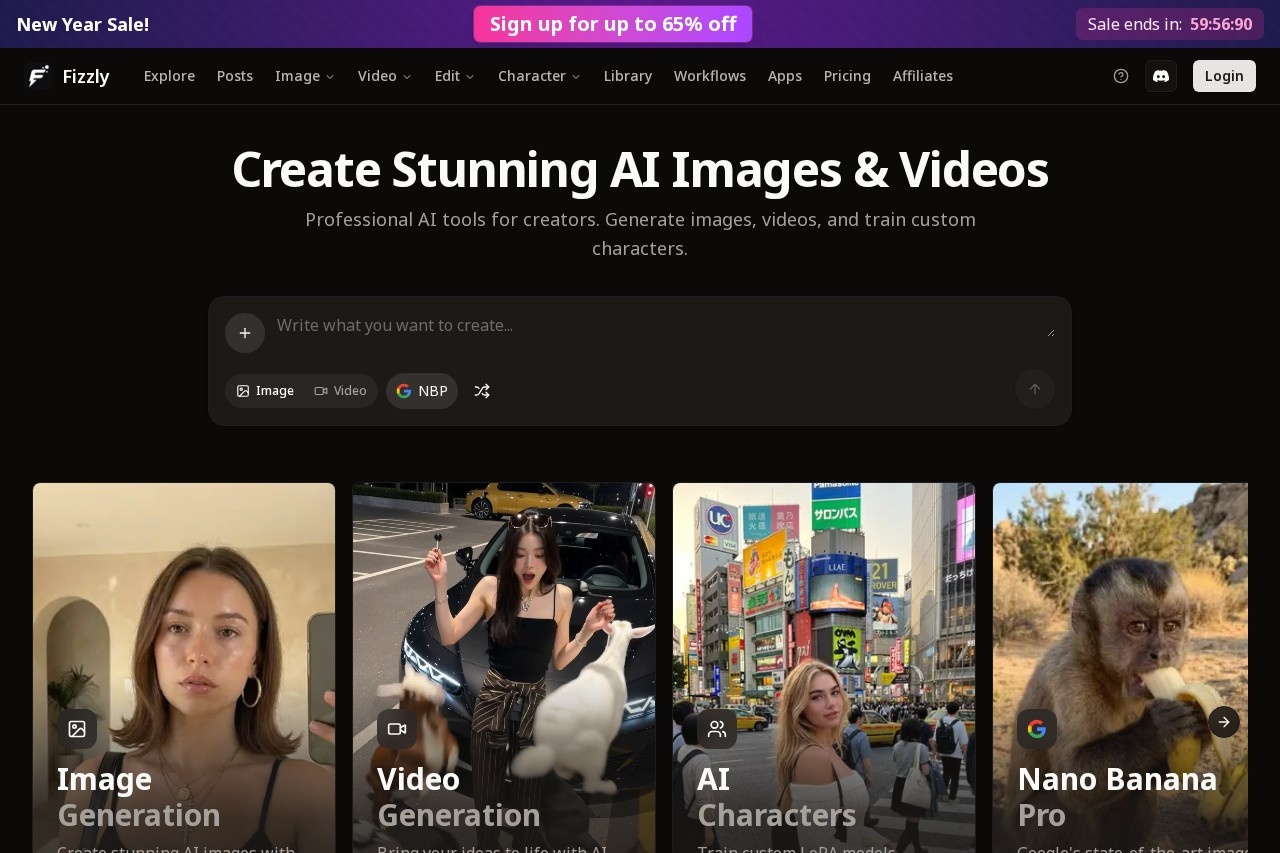The height and width of the screenshot is (853, 1280).
Task: Open the help question mark icon
Action: [x=1121, y=76]
